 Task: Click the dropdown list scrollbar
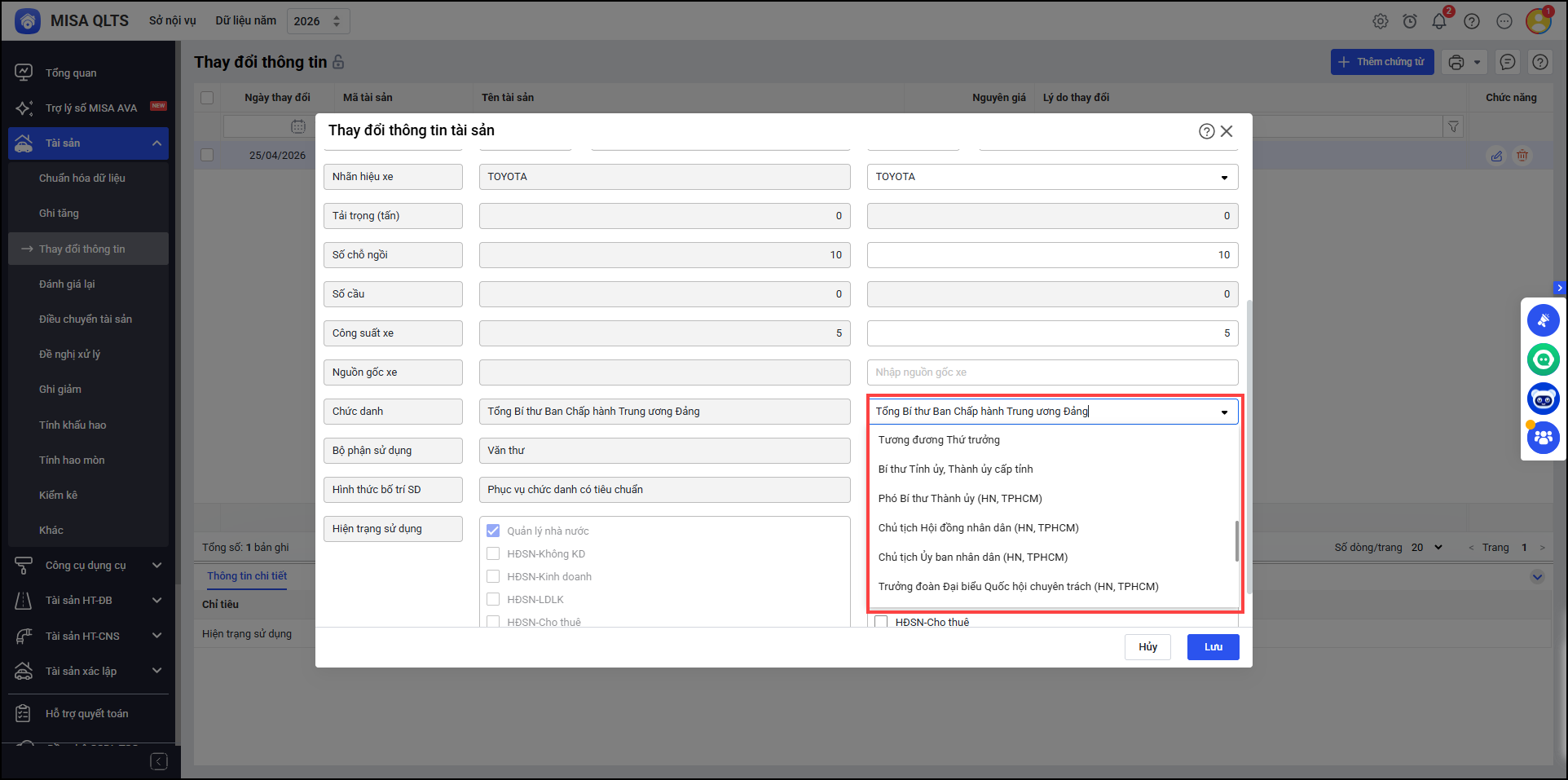pos(1236,541)
